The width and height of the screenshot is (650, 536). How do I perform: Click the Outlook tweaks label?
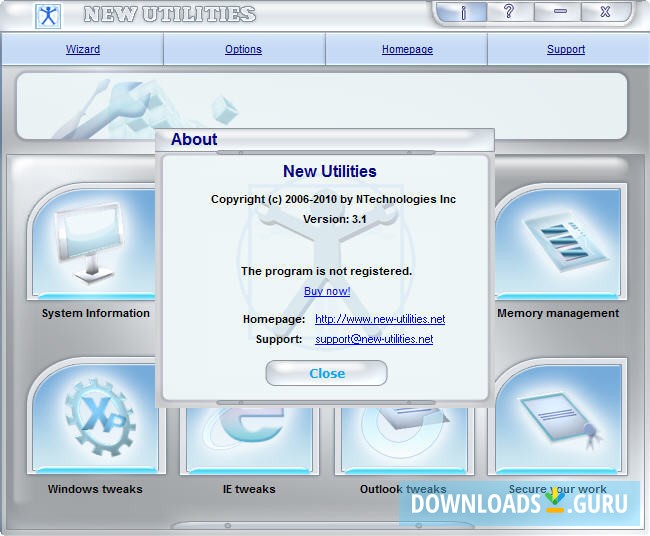coord(403,489)
